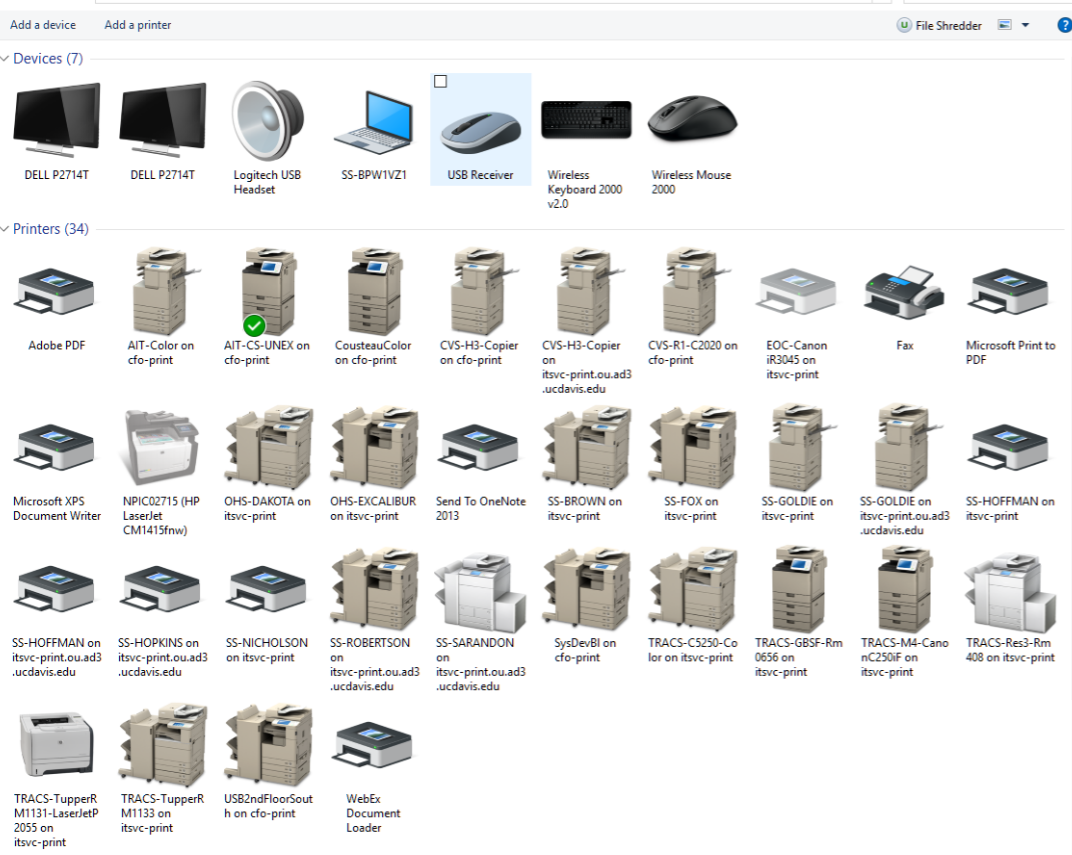This screenshot has width=1072, height=855.
Task: Collapse the Devices (7) group
Action: pyautogui.click(x=5, y=59)
